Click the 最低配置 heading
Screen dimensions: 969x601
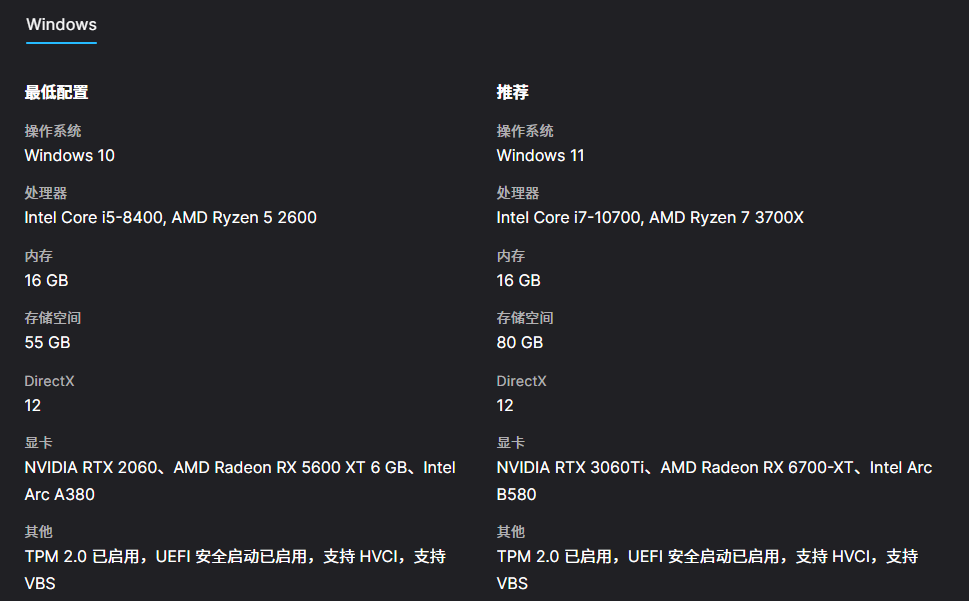click(x=56, y=92)
